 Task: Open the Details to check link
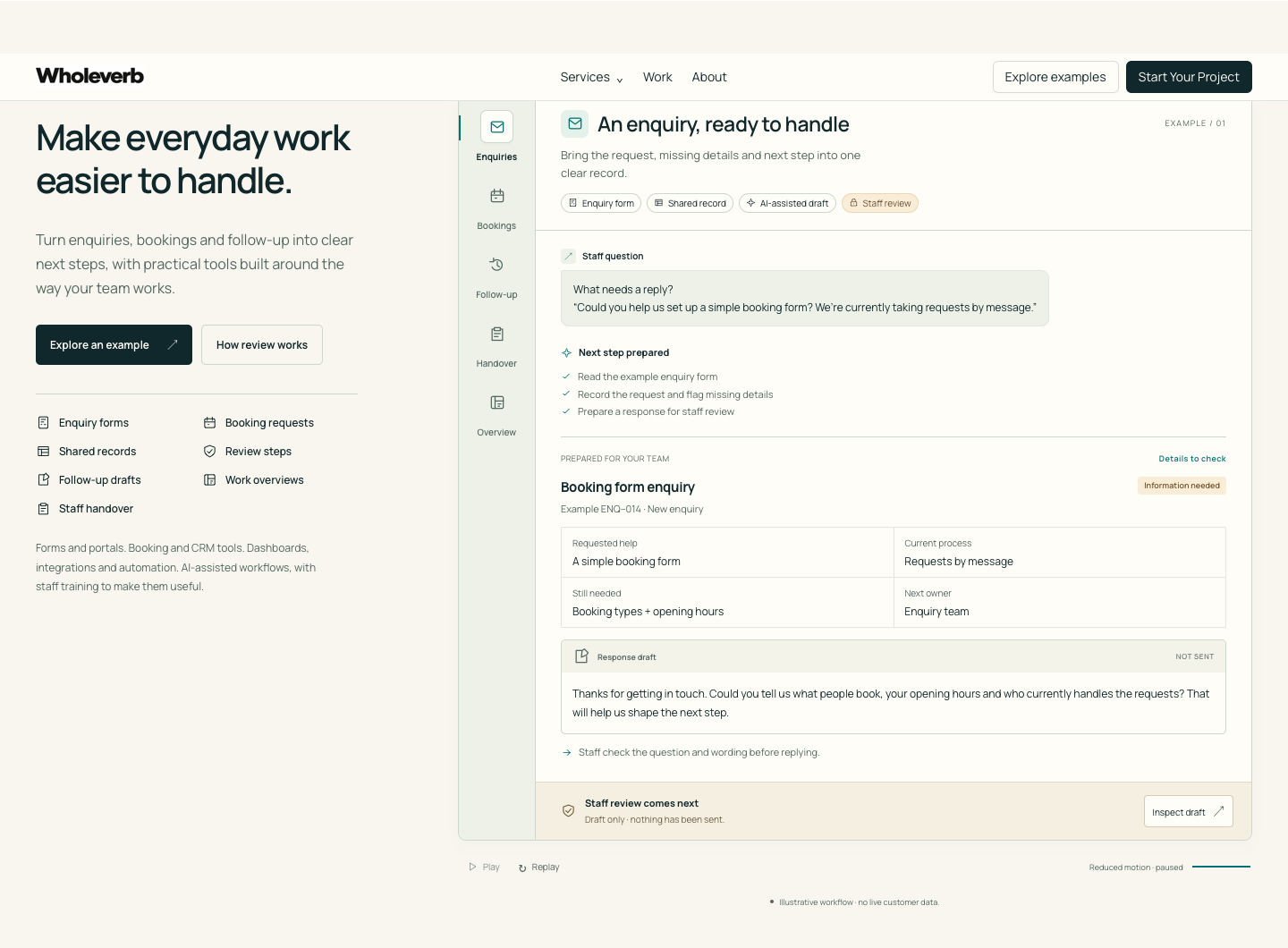[1192, 459]
